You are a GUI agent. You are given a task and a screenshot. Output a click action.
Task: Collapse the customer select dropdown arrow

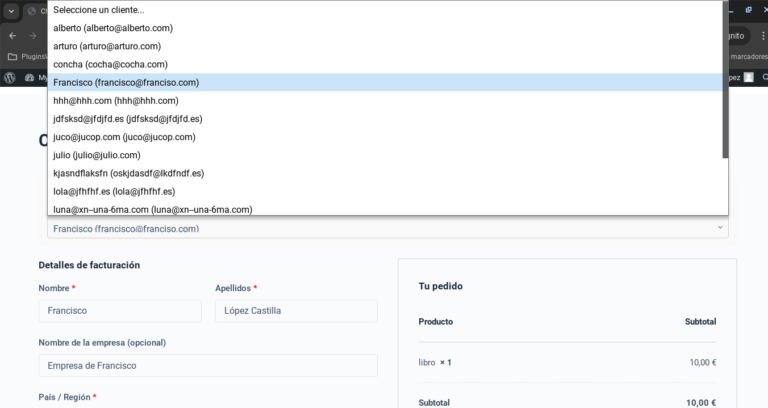point(720,227)
